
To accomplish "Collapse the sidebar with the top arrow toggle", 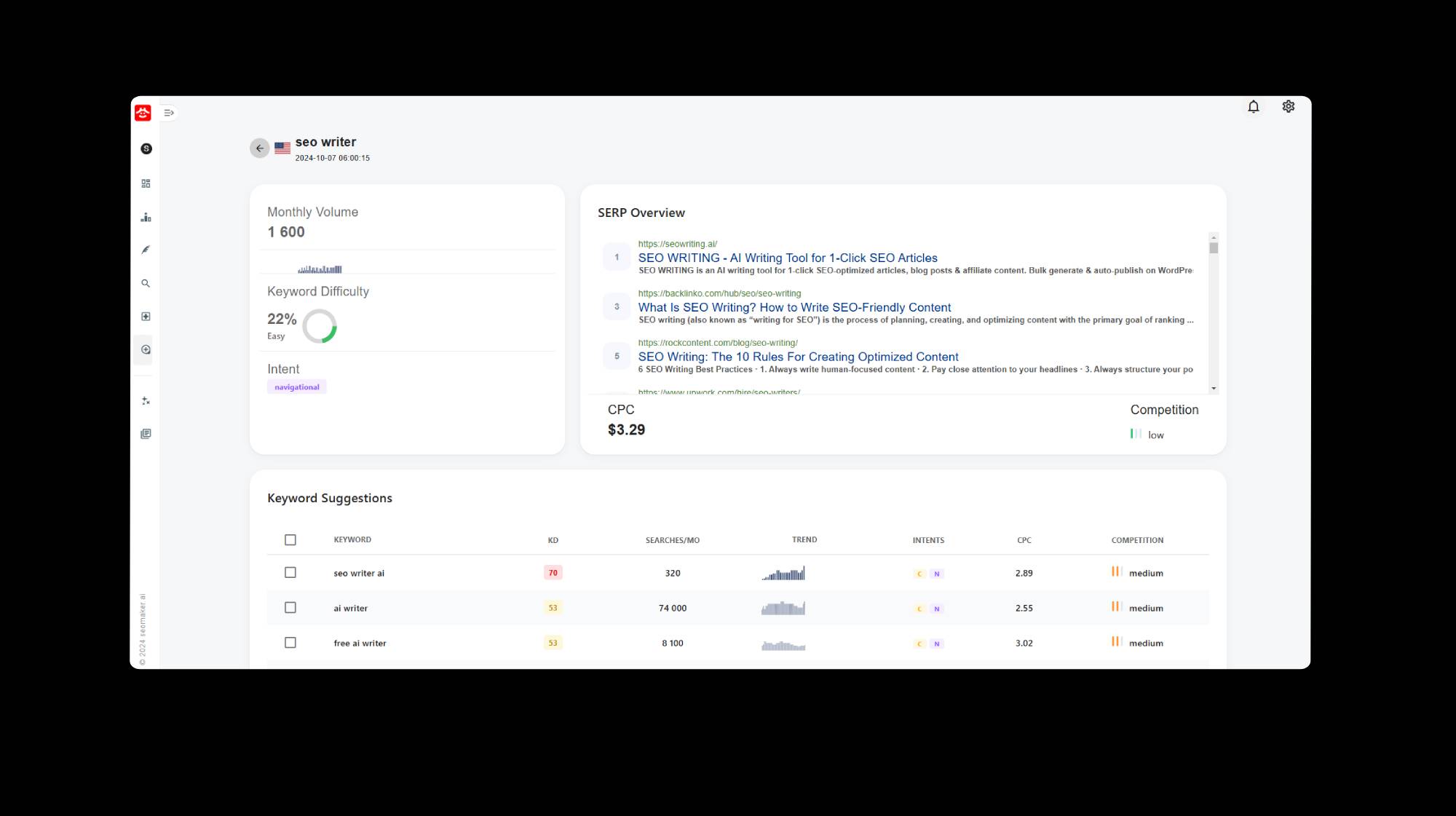I will point(169,113).
